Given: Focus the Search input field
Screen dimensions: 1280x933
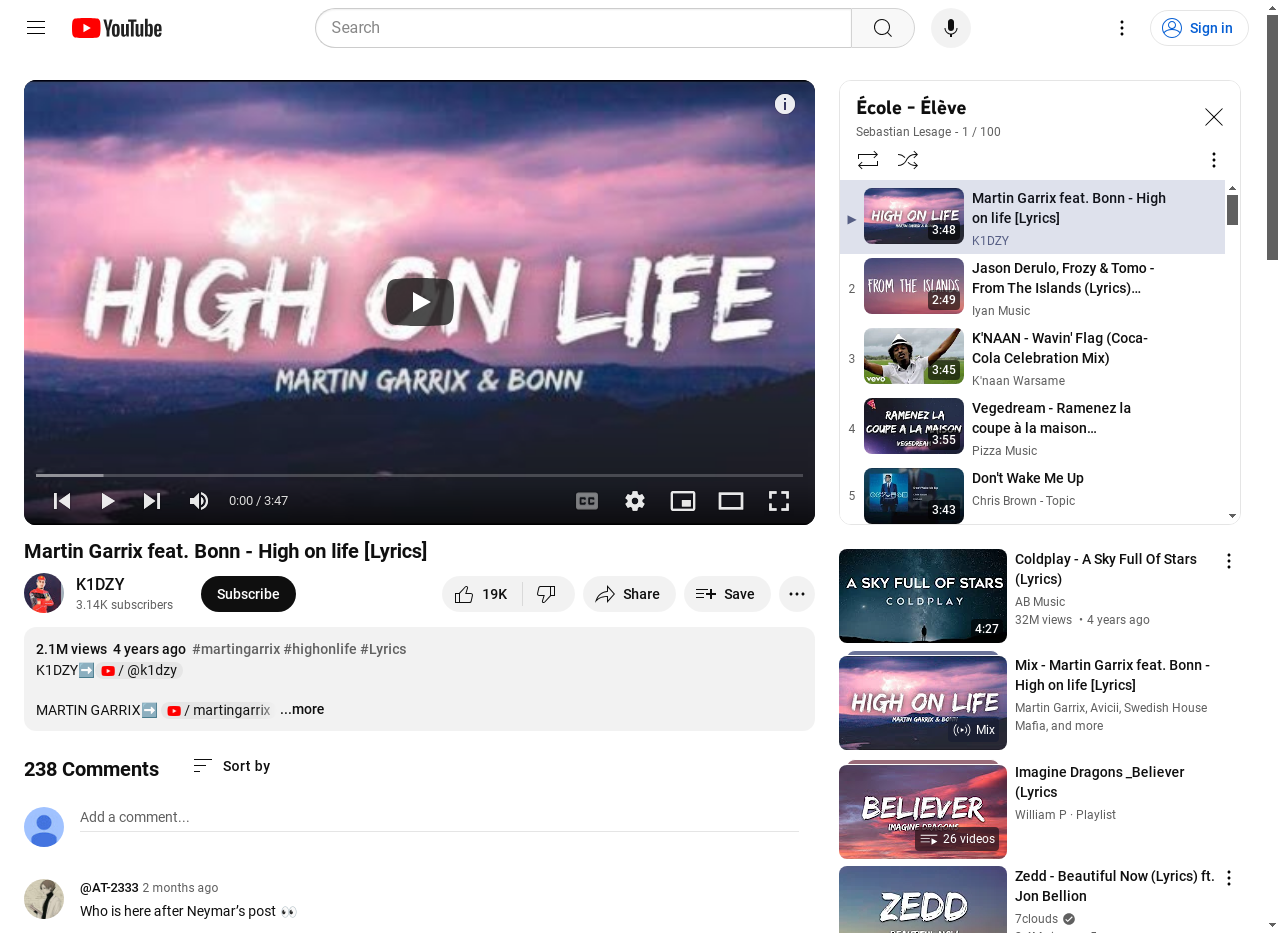Looking at the screenshot, I should pyautogui.click(x=584, y=28).
